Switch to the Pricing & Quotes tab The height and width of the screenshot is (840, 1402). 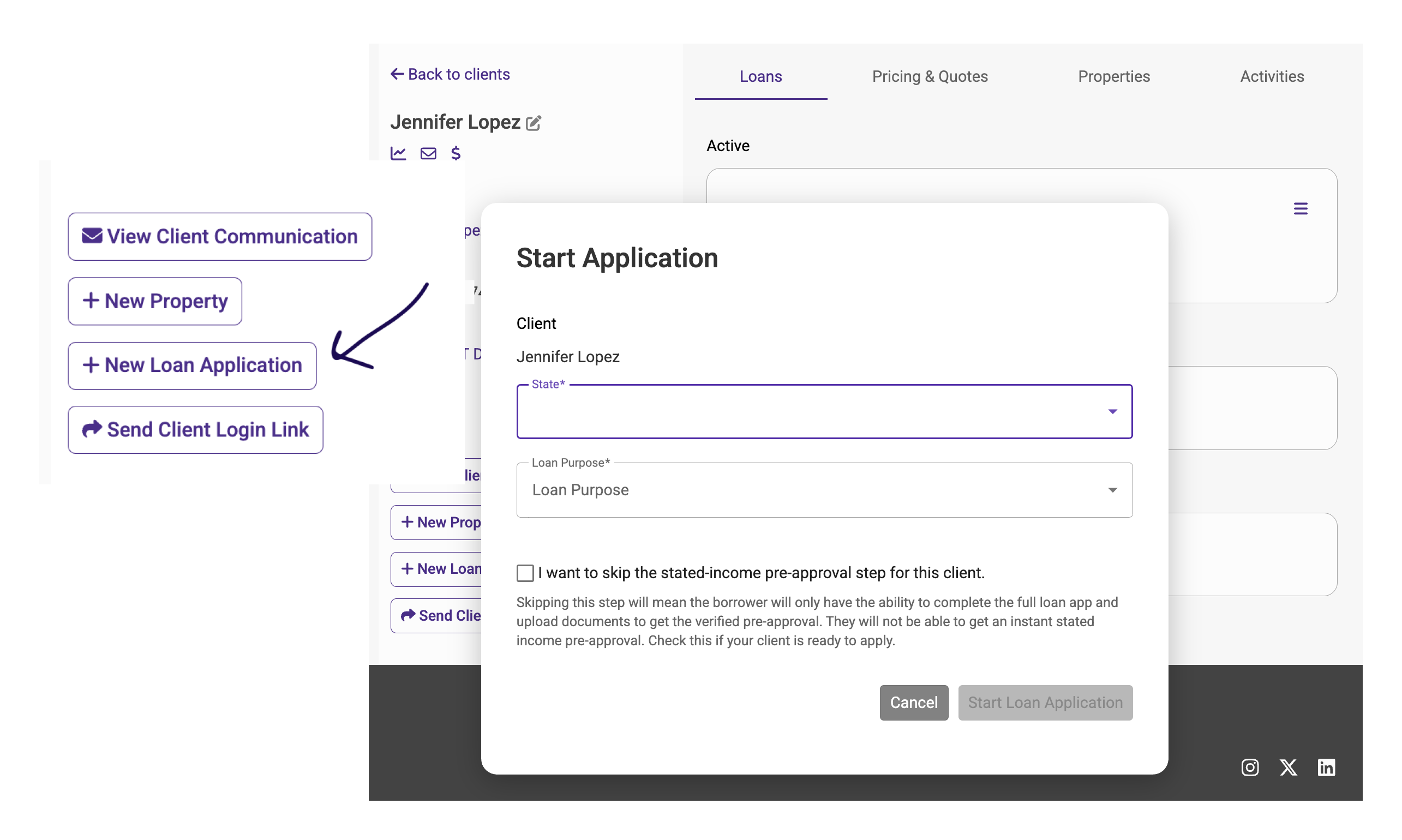click(x=930, y=76)
